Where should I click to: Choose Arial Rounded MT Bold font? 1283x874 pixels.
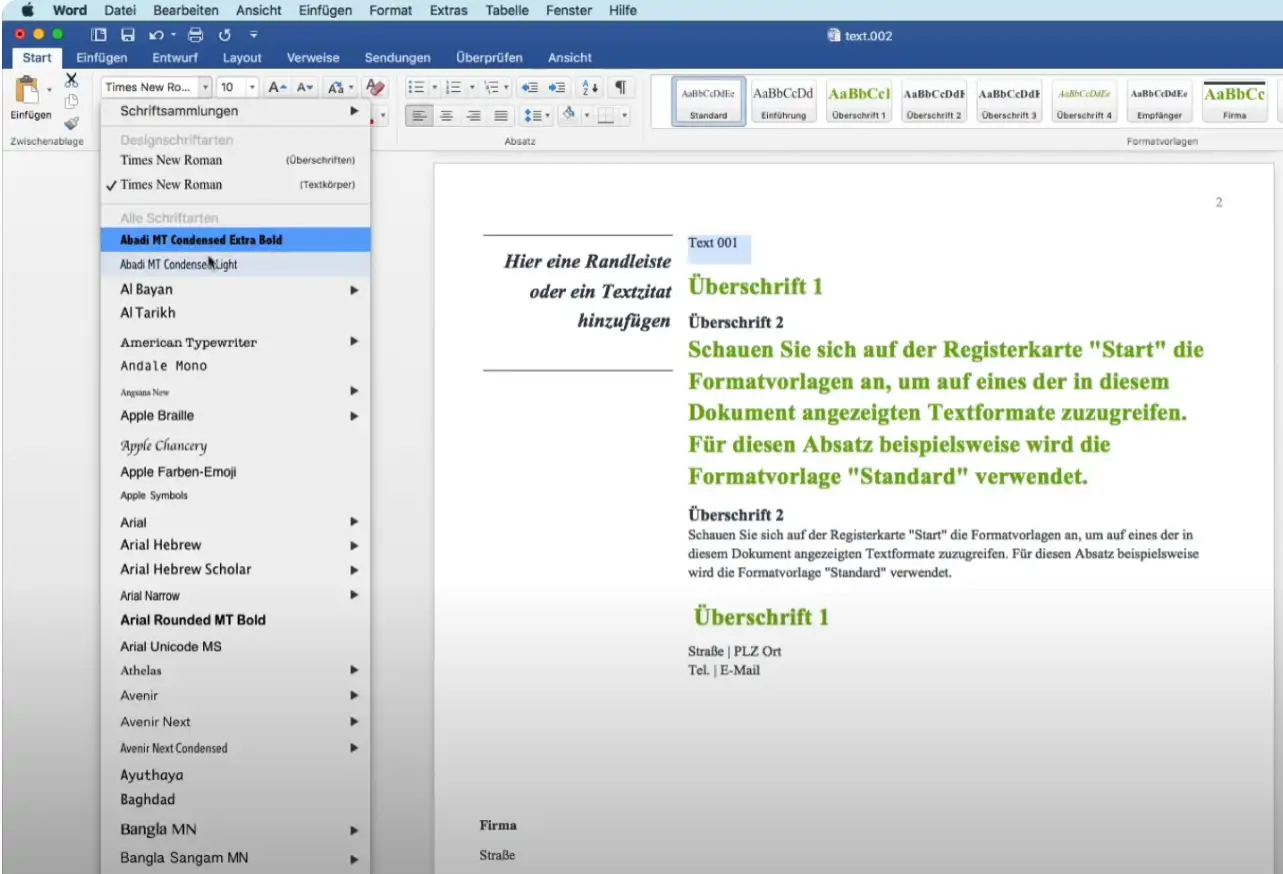point(193,620)
